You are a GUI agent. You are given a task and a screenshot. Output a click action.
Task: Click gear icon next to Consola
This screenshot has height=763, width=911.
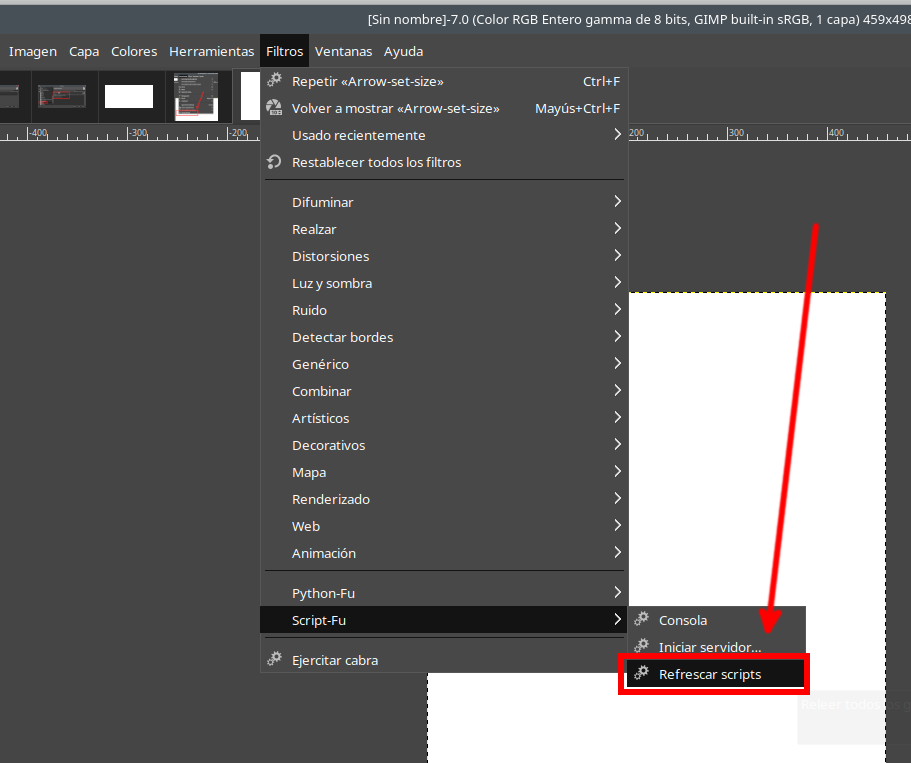642,620
